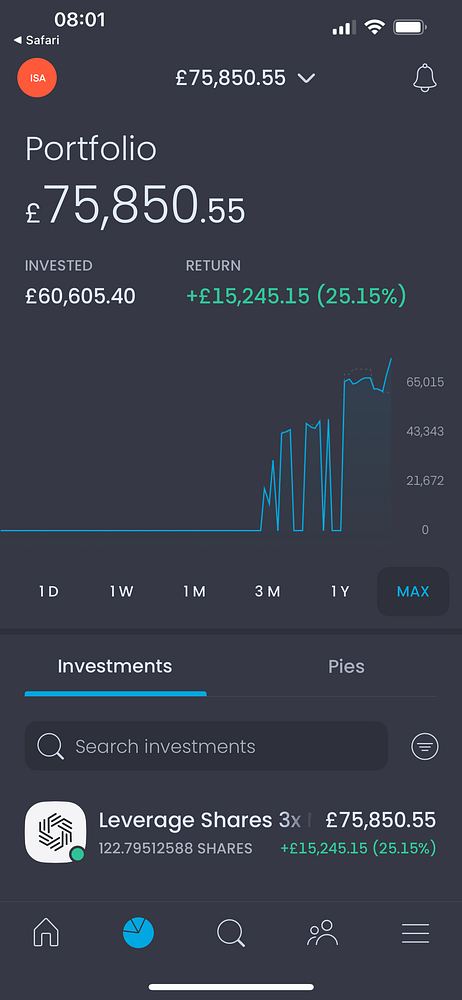462x1000 pixels.
Task: Open the Home tab icon
Action: 46,933
